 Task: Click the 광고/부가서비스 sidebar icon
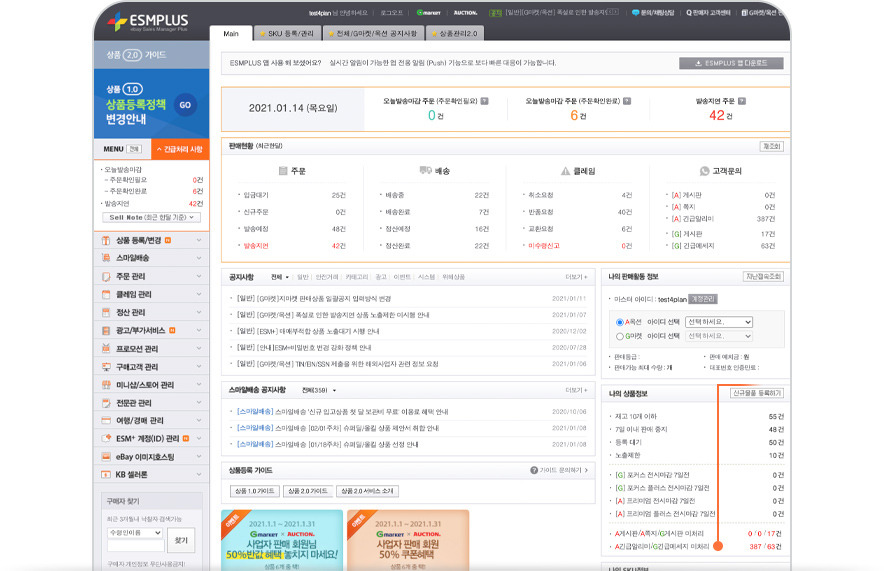click(x=105, y=331)
